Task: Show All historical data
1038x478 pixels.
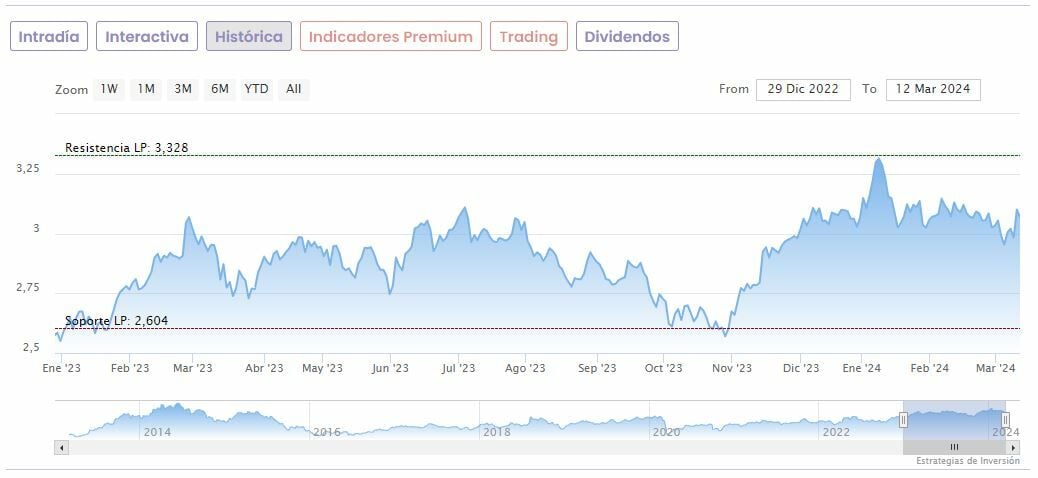Action: (x=293, y=89)
